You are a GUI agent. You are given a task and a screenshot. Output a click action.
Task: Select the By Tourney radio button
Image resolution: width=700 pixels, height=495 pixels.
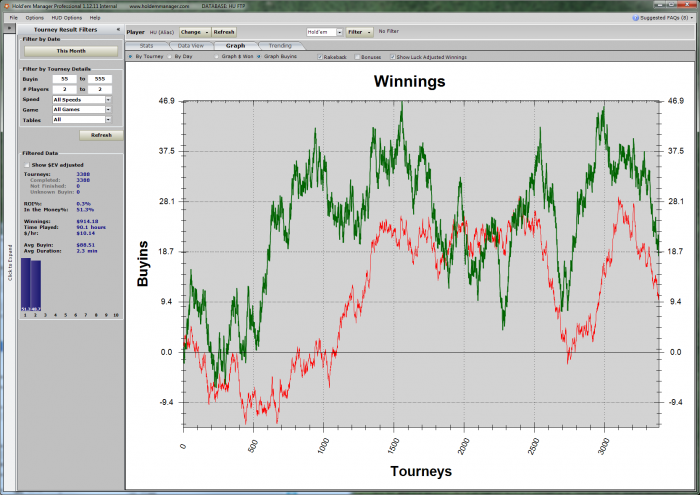pos(131,57)
